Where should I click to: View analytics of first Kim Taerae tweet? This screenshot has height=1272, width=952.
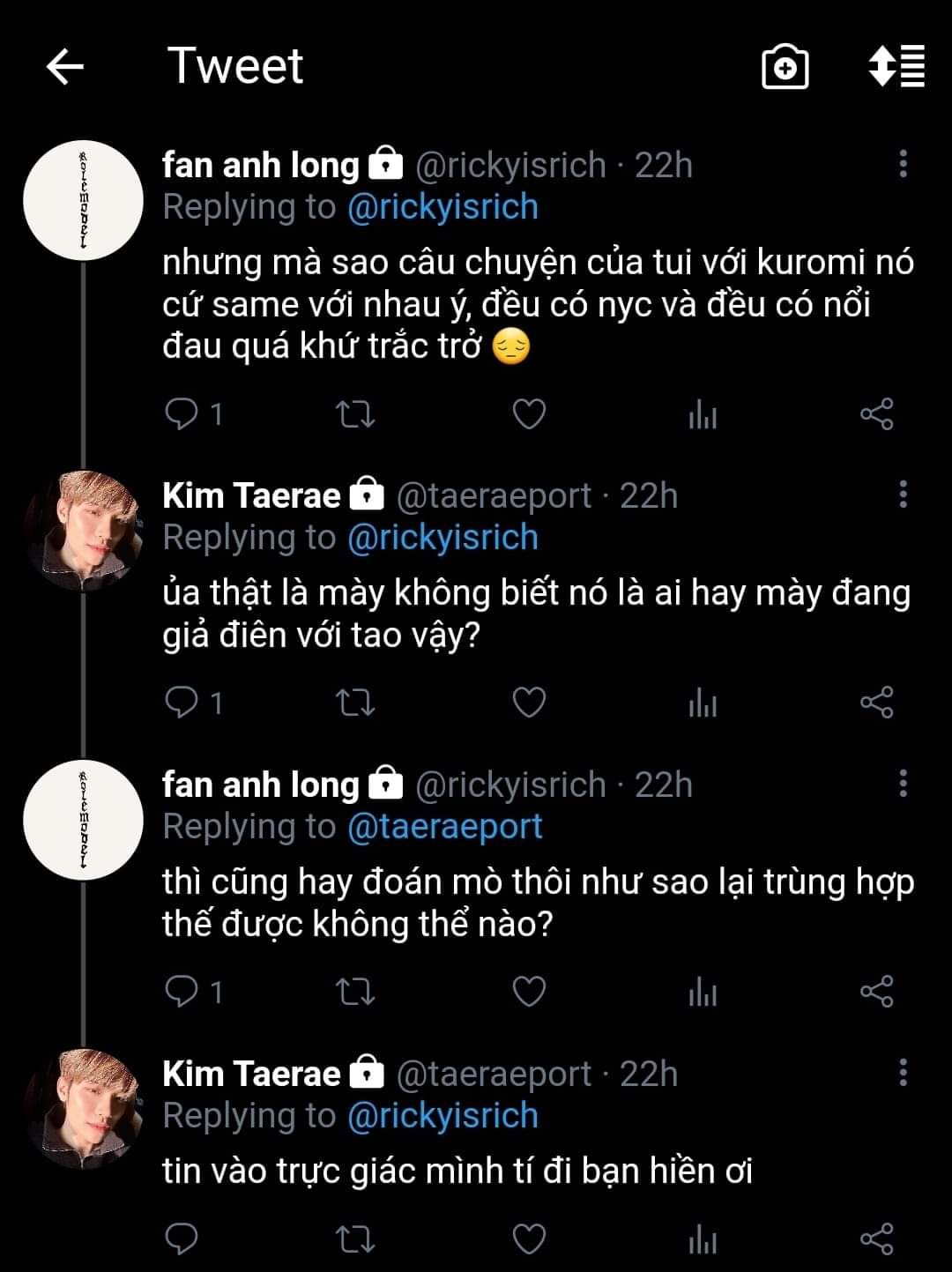[703, 703]
